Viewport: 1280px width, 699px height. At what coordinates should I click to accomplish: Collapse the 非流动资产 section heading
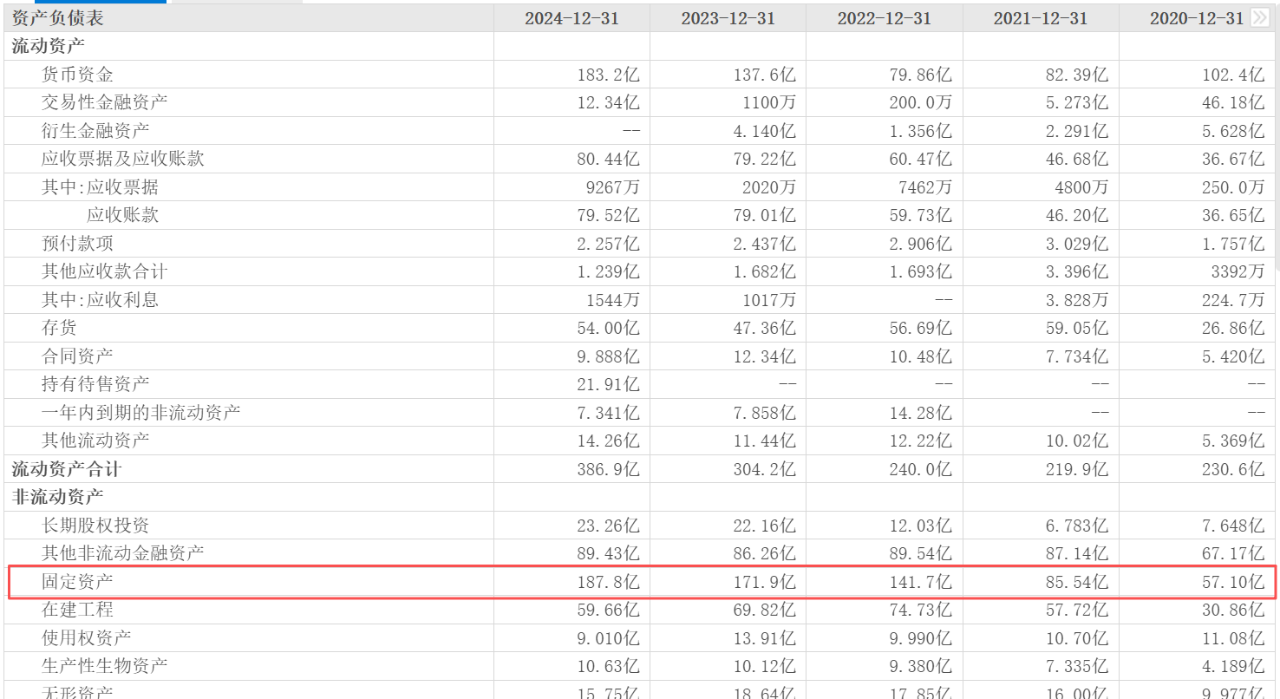coord(57,497)
